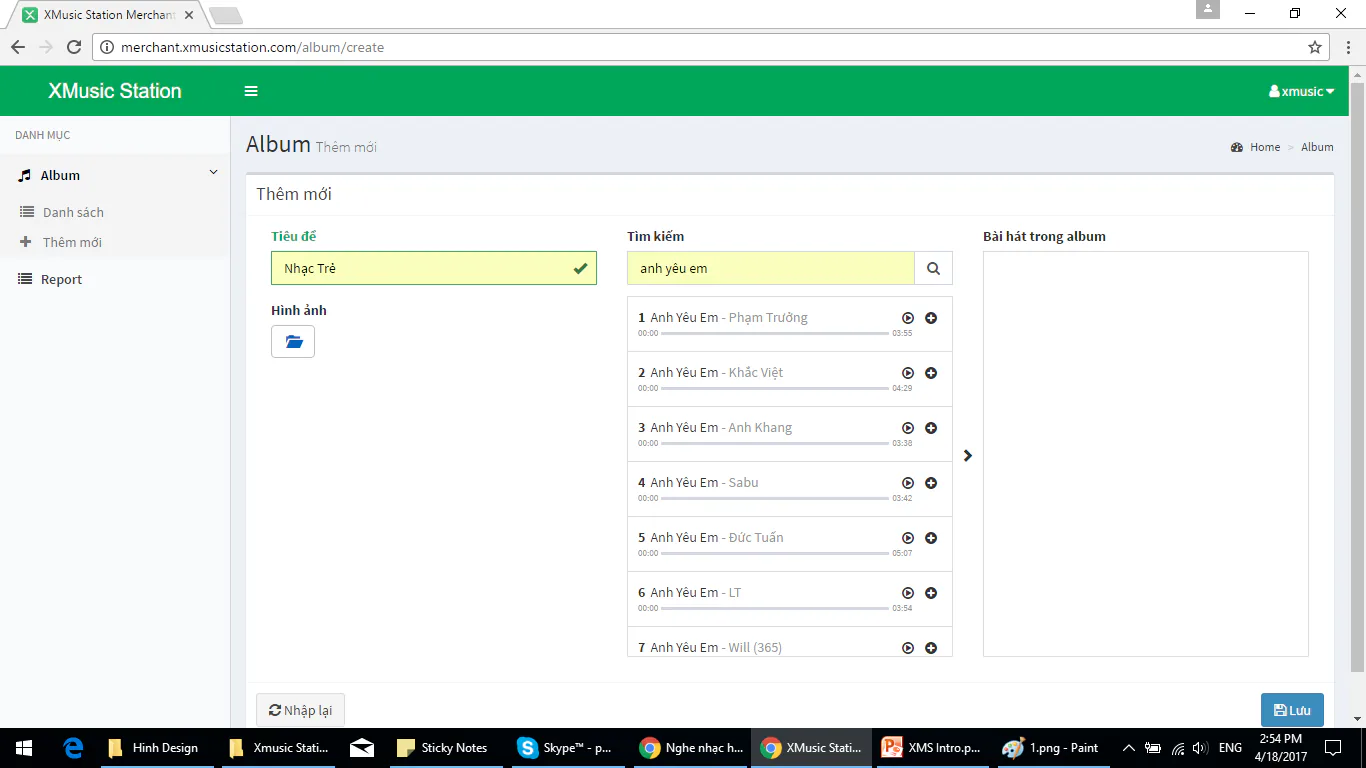Add Anh Yêu Em by LT to album

931,593
